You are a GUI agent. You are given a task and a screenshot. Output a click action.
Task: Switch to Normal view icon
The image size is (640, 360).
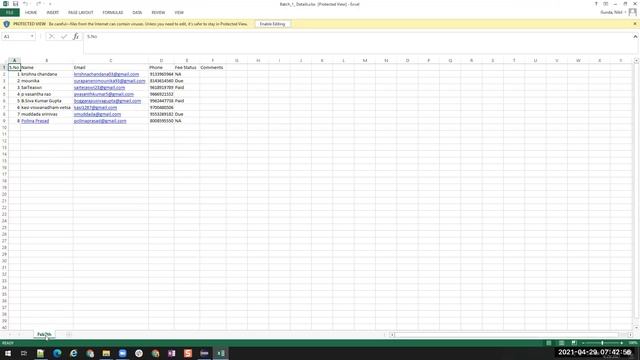pos(549,343)
